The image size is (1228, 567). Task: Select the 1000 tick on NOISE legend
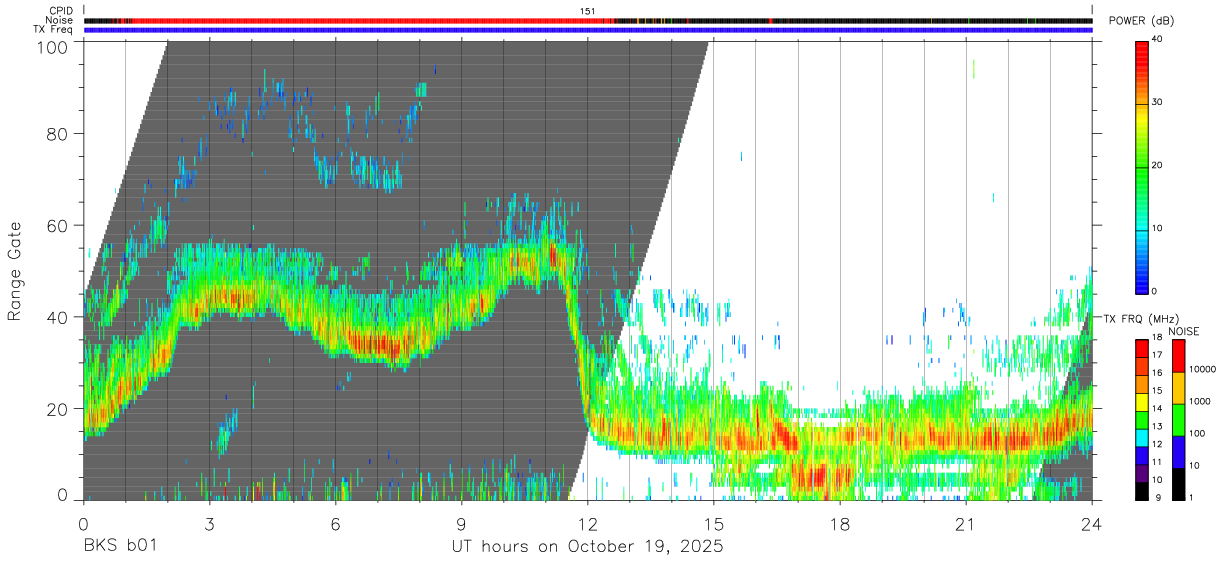tap(1199, 401)
